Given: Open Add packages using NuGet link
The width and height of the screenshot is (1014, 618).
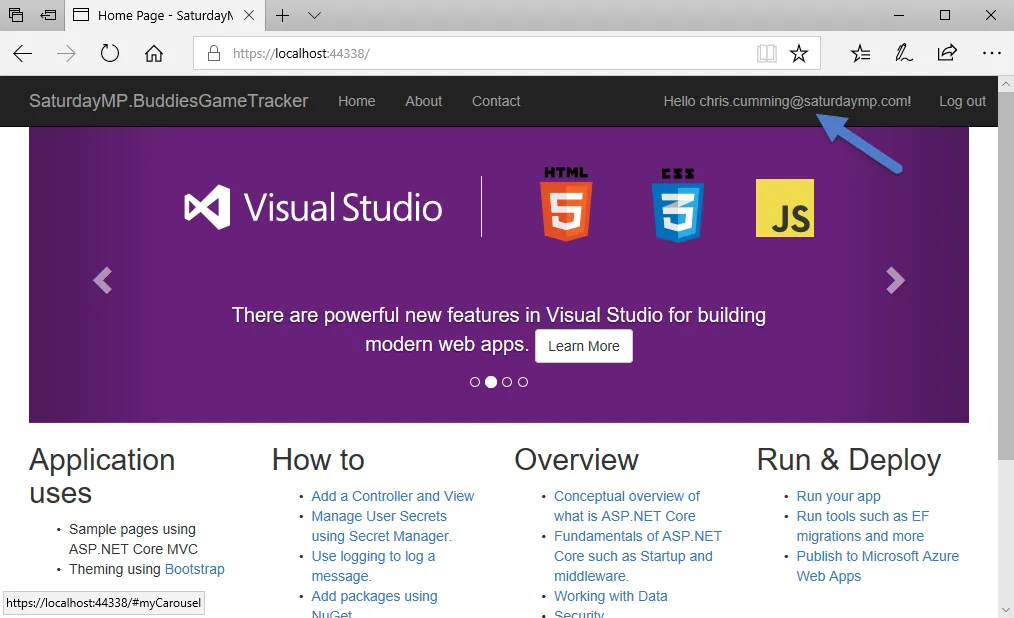Looking at the screenshot, I should point(374,604).
